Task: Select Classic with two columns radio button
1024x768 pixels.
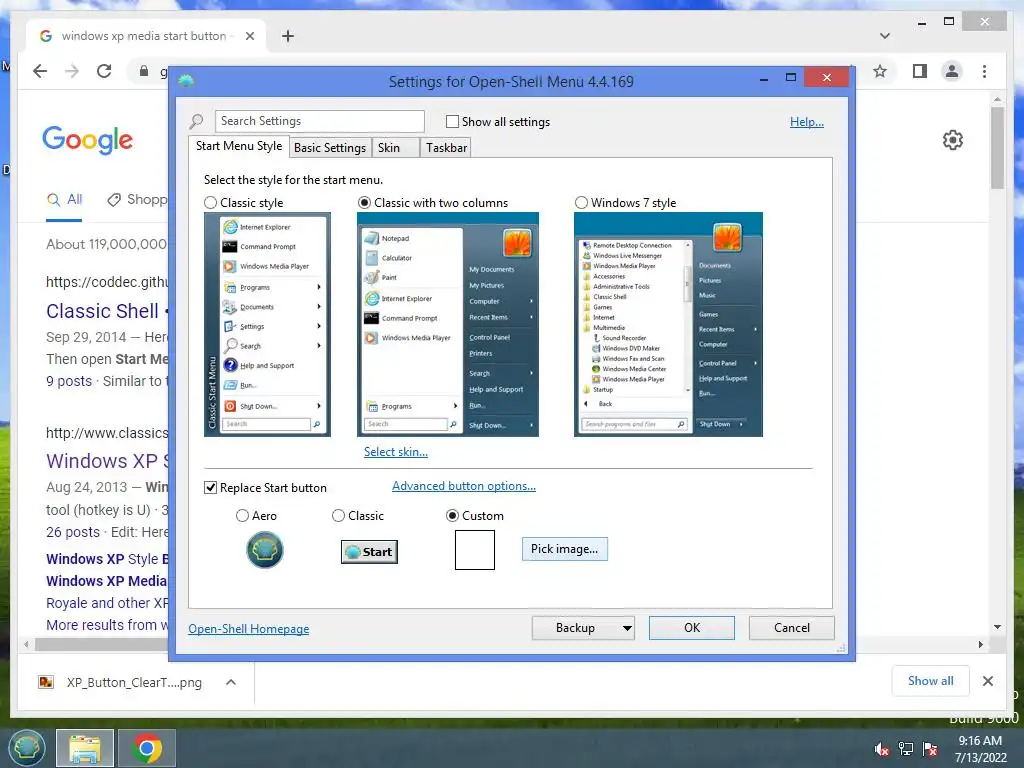Action: [x=364, y=203]
